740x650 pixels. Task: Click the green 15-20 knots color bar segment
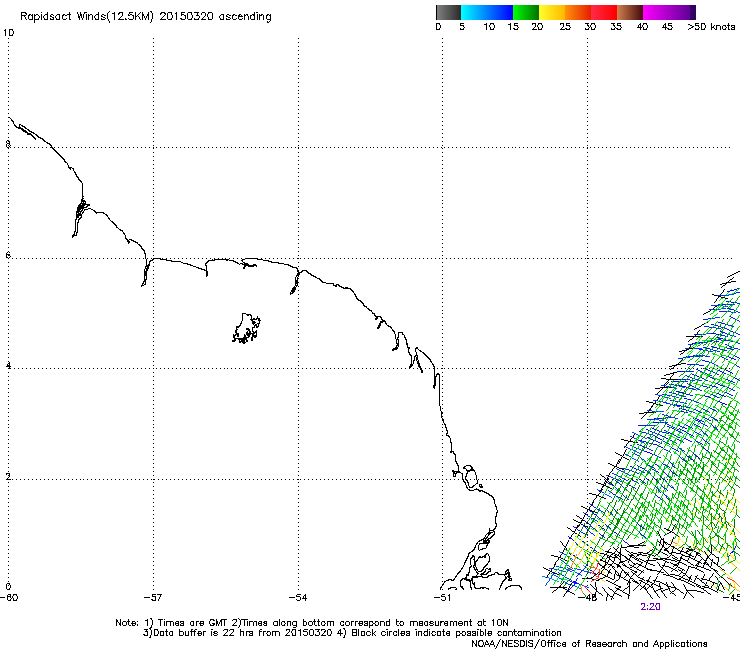tap(526, 12)
